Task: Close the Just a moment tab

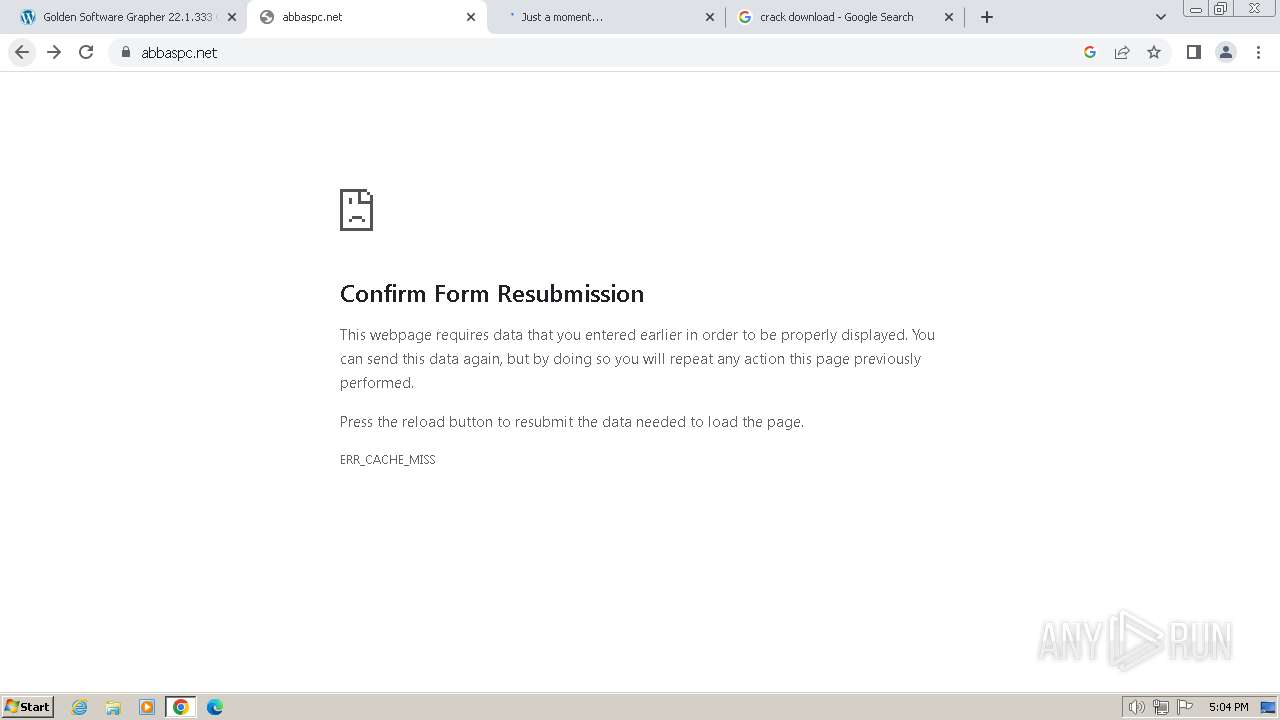Action: click(710, 17)
